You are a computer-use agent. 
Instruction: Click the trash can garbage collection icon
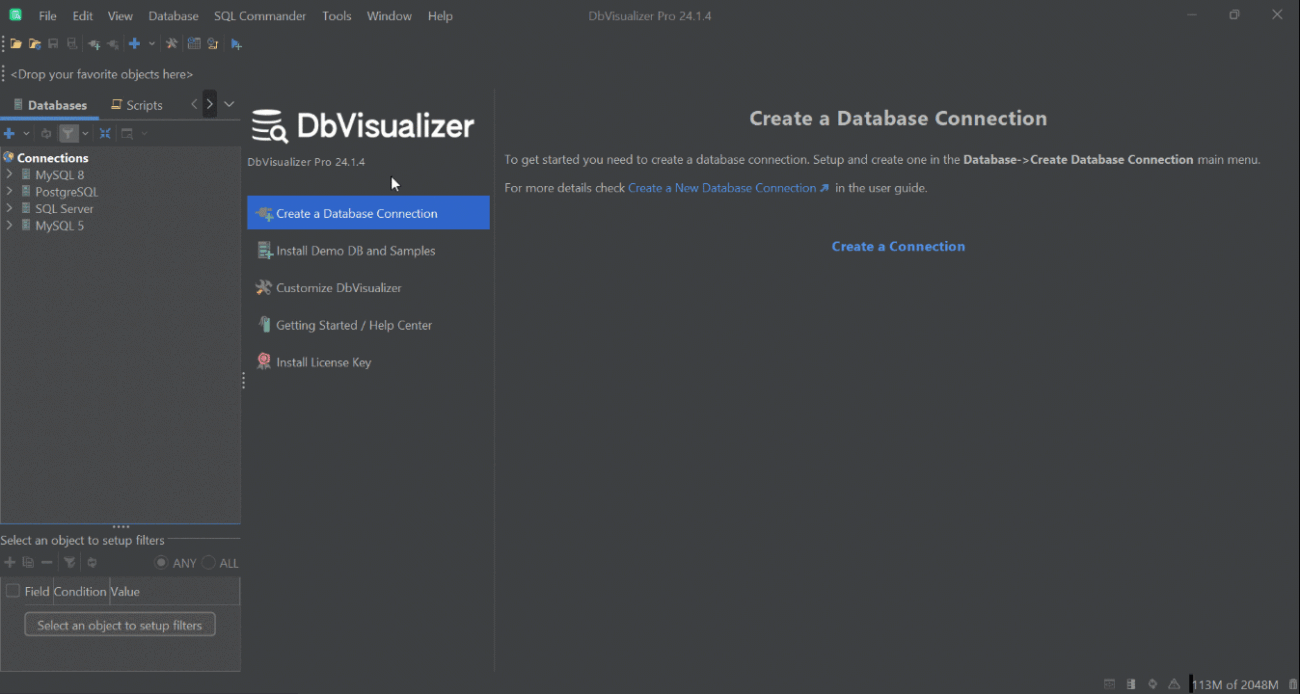tap(1292, 684)
